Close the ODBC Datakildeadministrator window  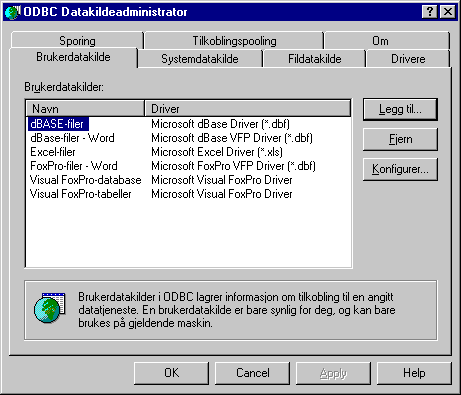coord(448,12)
